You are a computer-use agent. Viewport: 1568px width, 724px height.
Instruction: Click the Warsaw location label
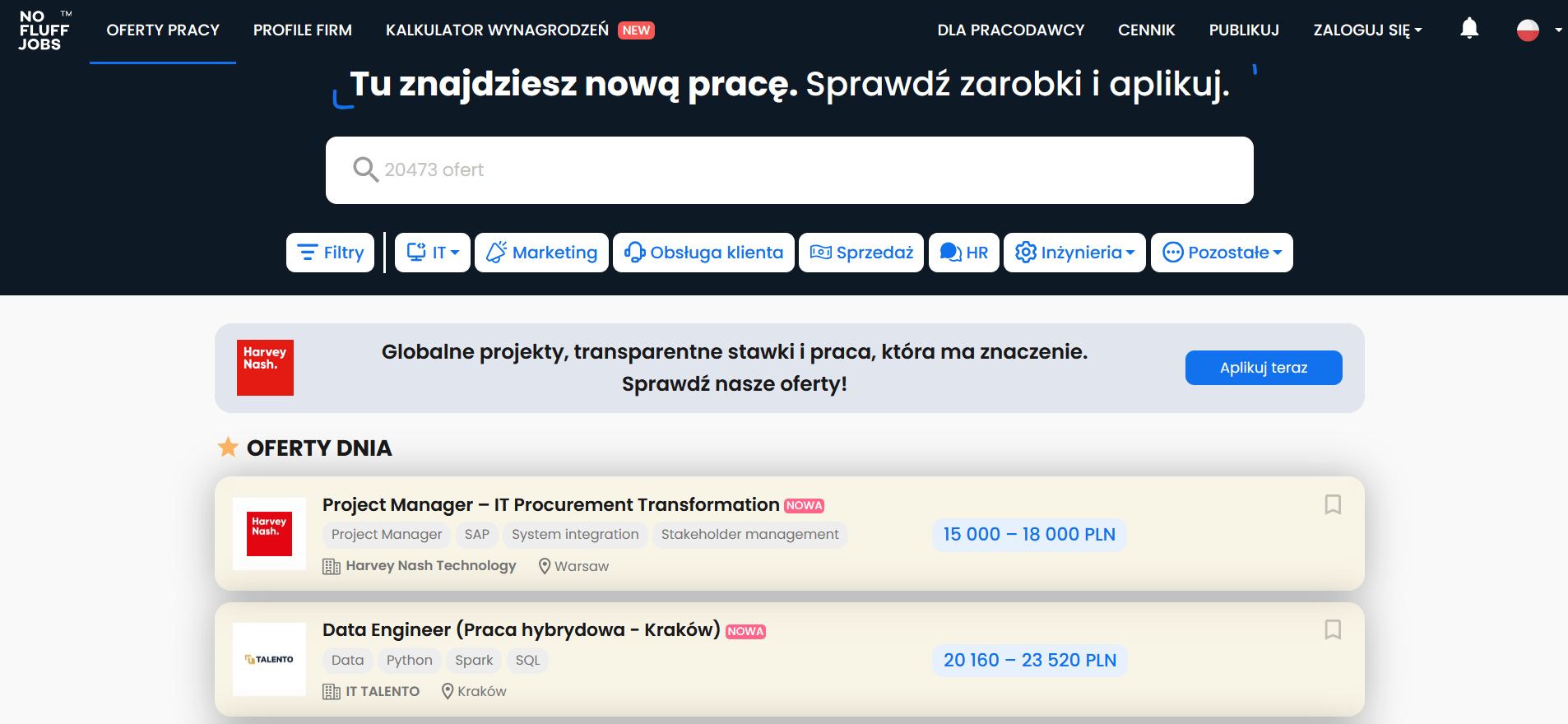point(582,566)
